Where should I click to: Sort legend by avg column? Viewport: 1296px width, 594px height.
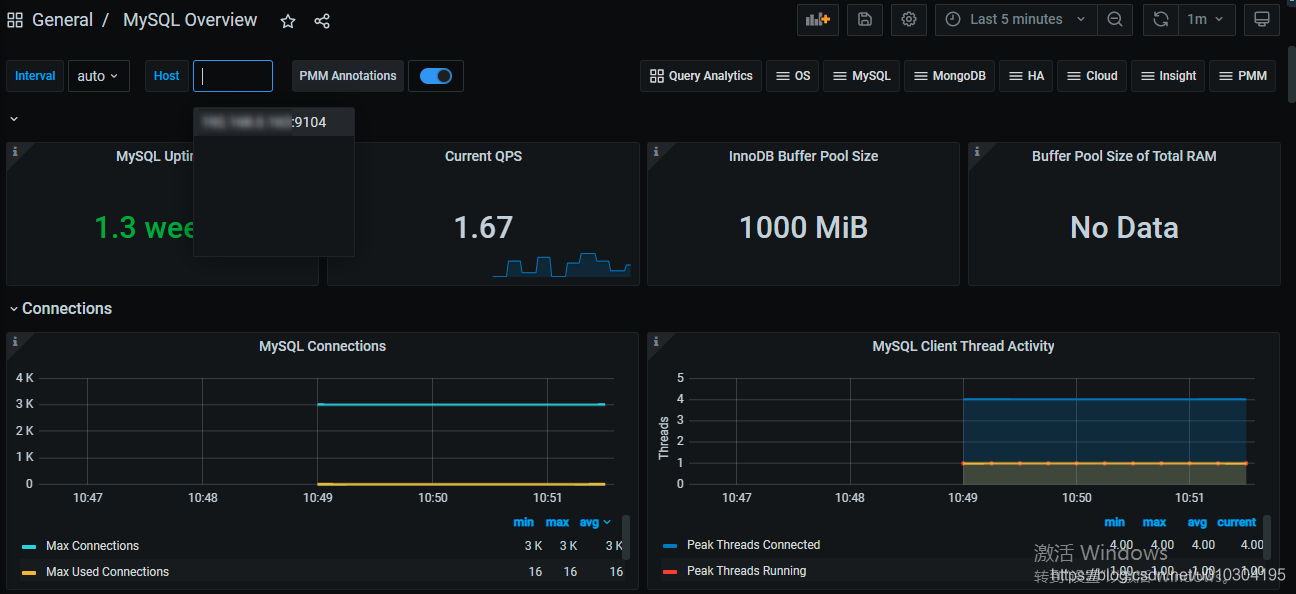[594, 522]
